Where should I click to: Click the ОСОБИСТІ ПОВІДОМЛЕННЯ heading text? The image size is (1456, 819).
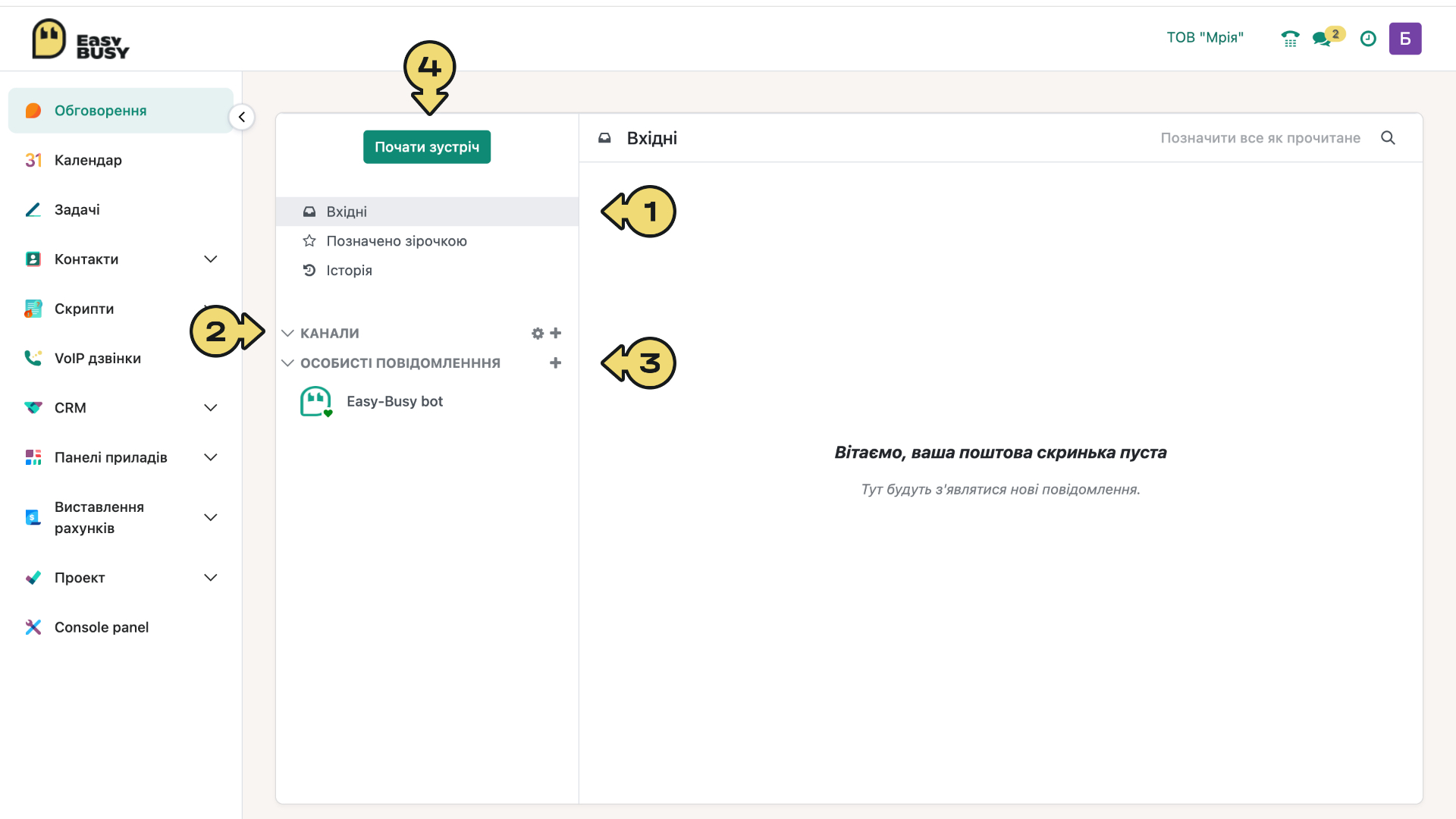point(400,363)
